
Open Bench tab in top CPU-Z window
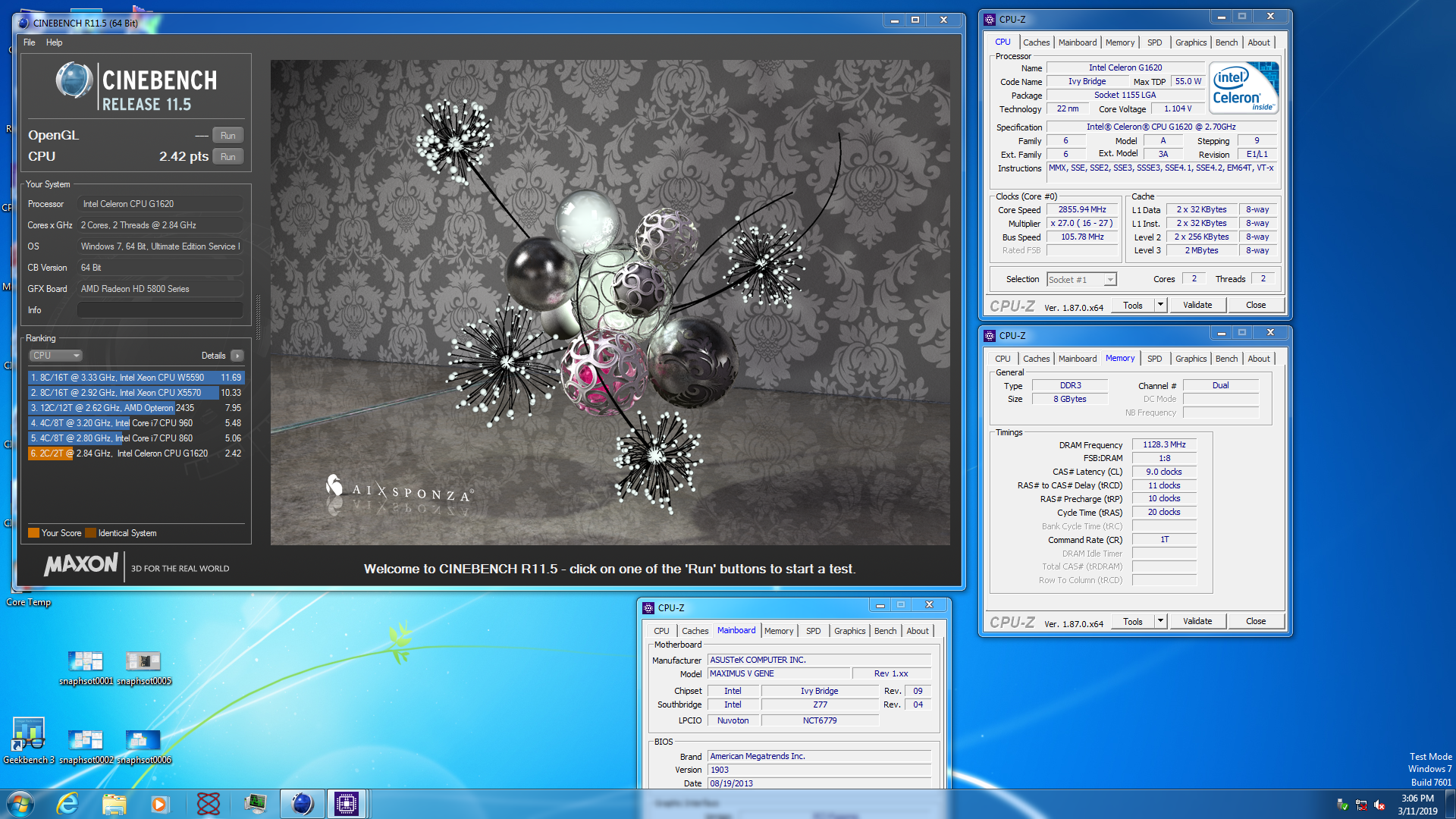[x=1226, y=42]
